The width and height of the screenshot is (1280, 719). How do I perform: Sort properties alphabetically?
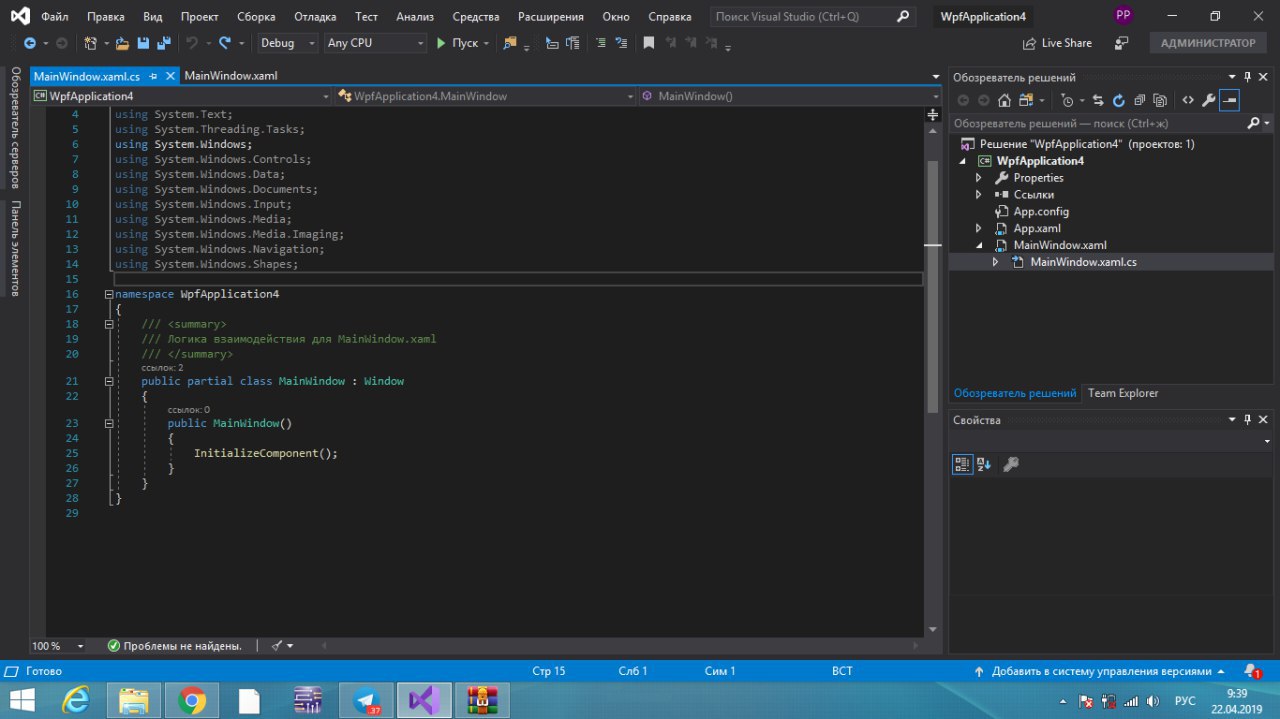pyautogui.click(x=984, y=464)
